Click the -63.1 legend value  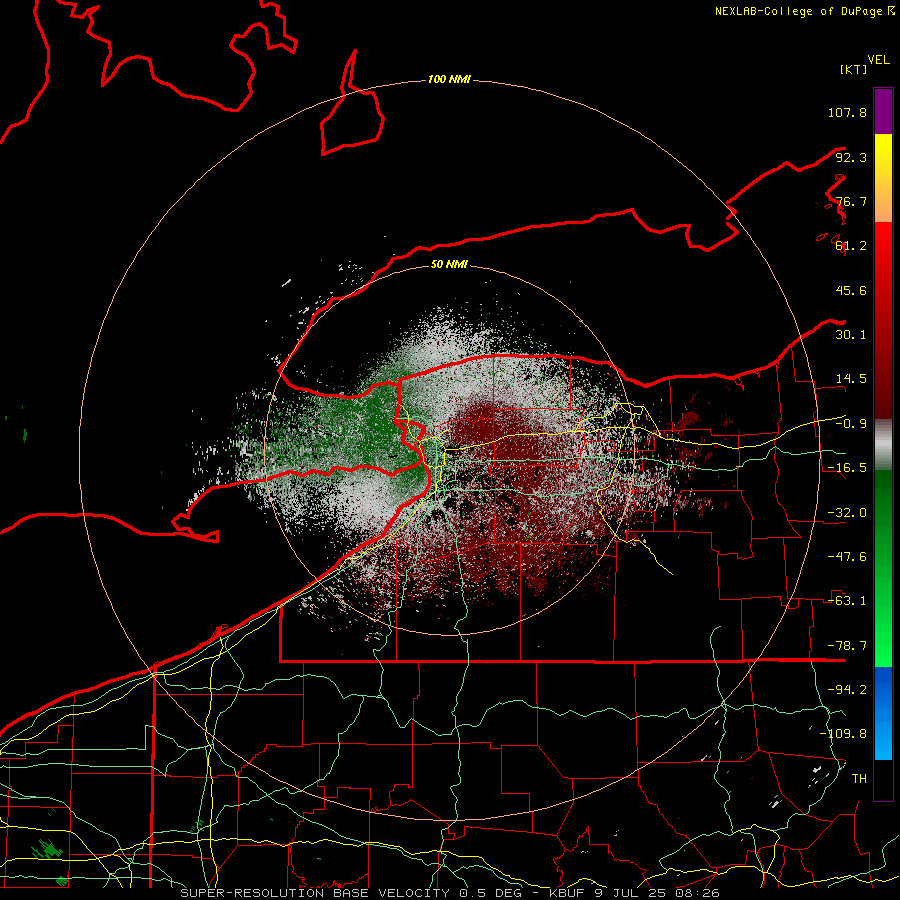pyautogui.click(x=847, y=601)
